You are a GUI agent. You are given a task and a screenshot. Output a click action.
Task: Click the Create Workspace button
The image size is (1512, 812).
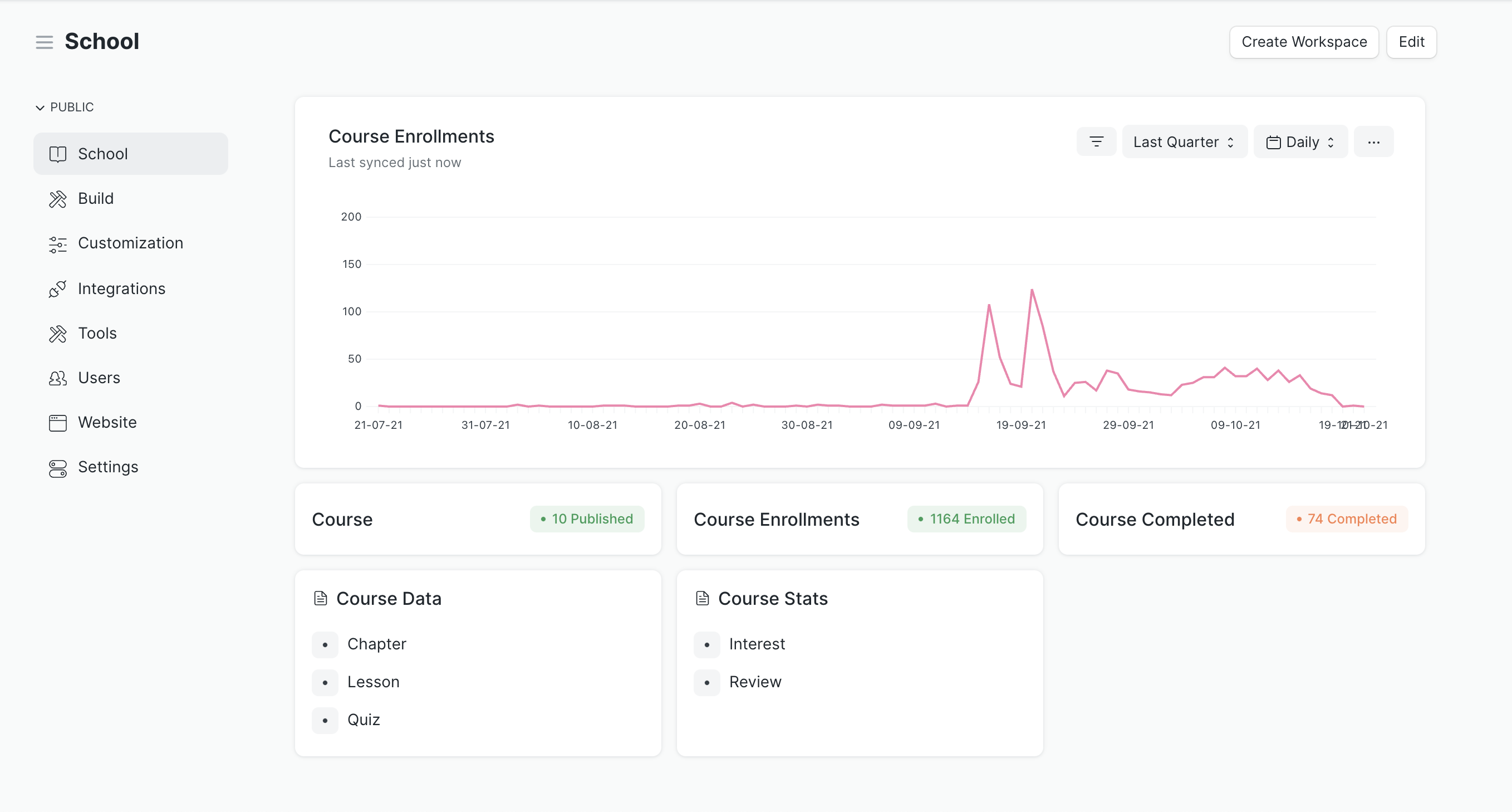coord(1304,42)
